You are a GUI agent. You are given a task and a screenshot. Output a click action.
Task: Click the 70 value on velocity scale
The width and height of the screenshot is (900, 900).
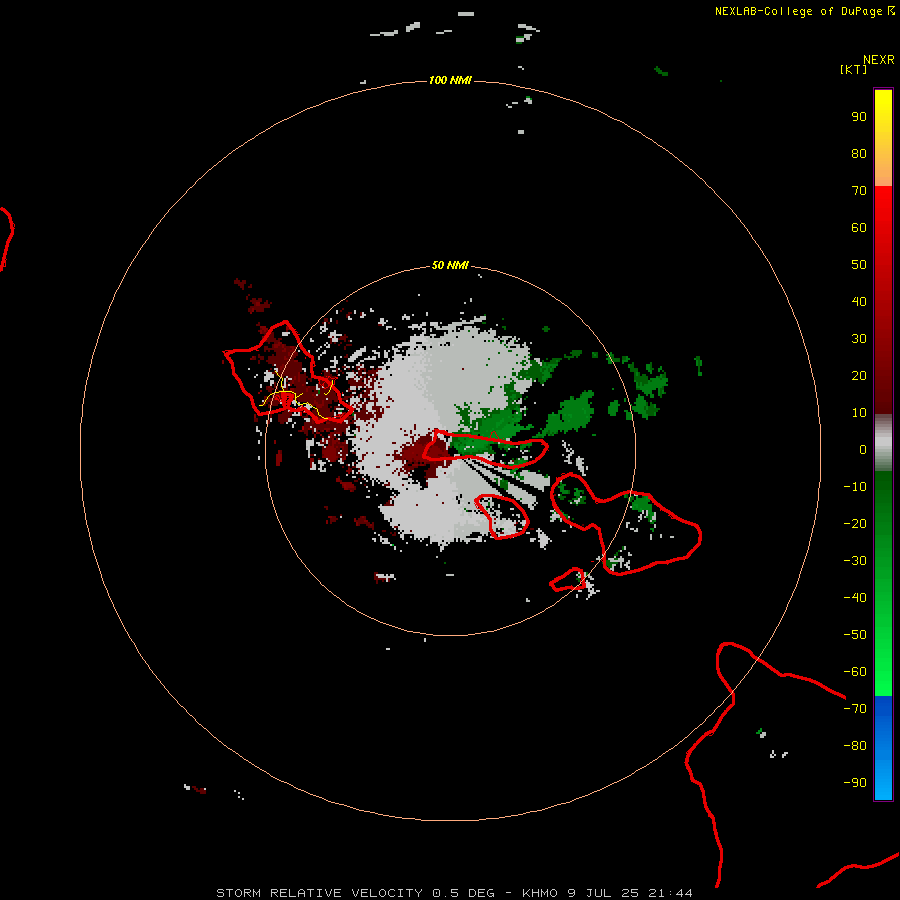pos(859,191)
